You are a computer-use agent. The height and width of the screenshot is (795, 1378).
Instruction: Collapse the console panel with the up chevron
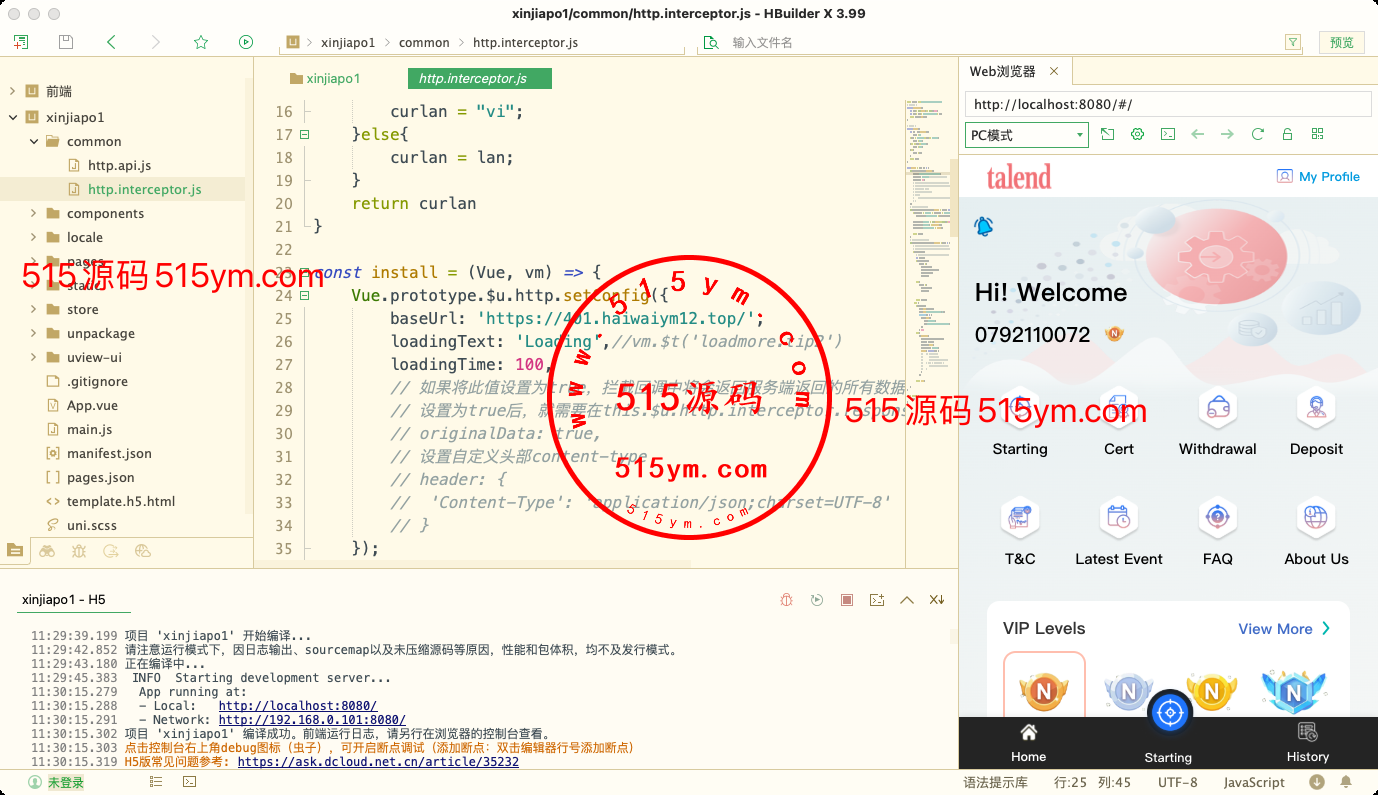[x=907, y=600]
